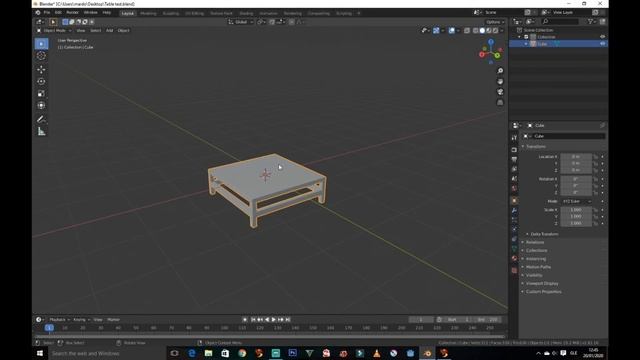The height and width of the screenshot is (360, 640).
Task: Switch to material preview shading
Action: (x=489, y=31)
